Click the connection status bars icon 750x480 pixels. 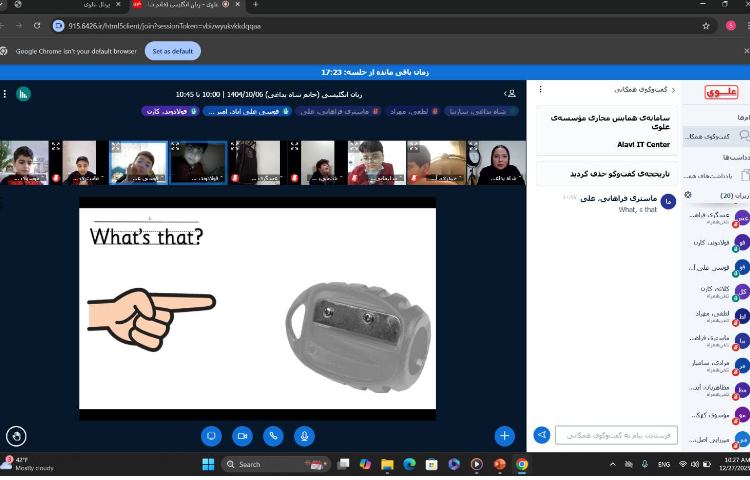[x=23, y=93]
